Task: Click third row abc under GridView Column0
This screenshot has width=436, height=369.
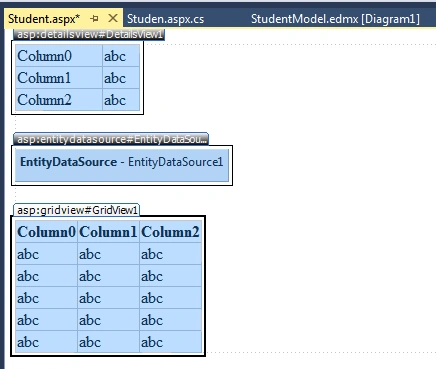Action: [x=46, y=298]
